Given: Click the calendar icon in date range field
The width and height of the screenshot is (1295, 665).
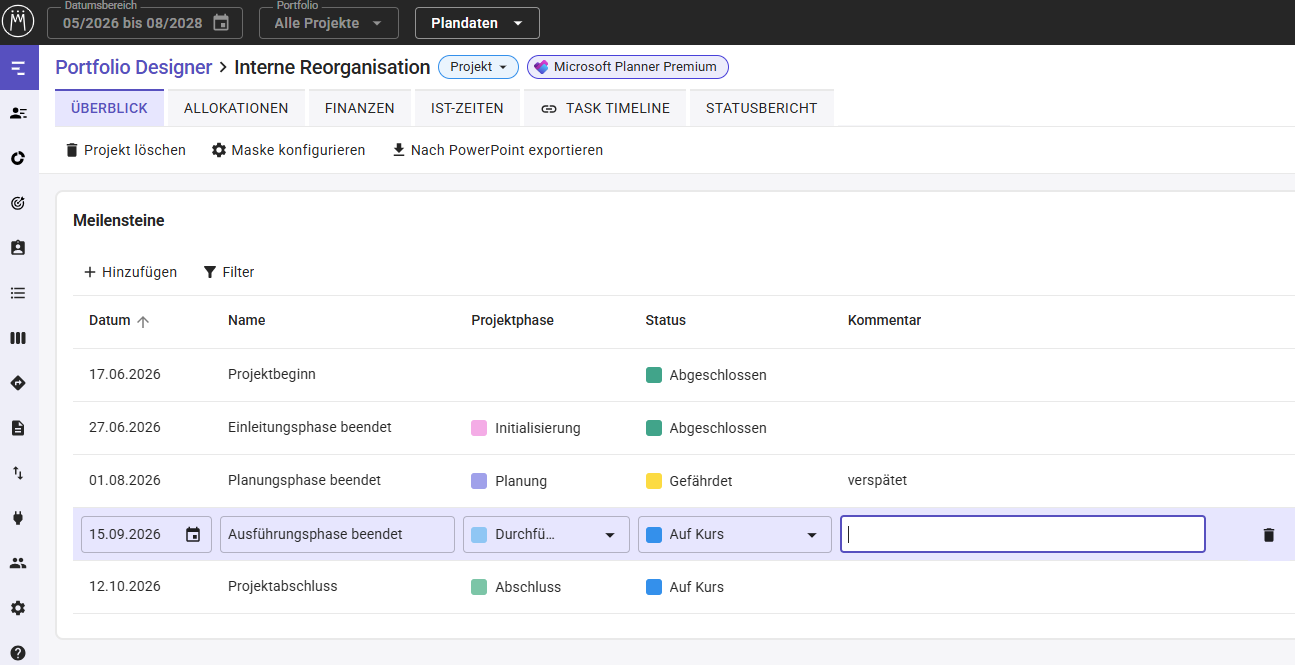Looking at the screenshot, I should coord(221,23).
